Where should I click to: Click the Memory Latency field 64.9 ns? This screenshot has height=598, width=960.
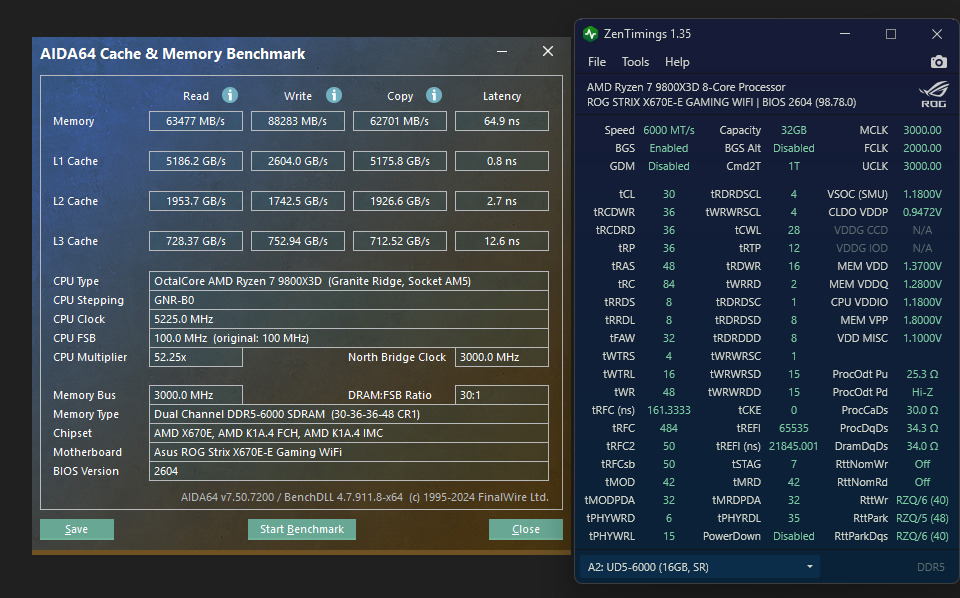(x=501, y=121)
